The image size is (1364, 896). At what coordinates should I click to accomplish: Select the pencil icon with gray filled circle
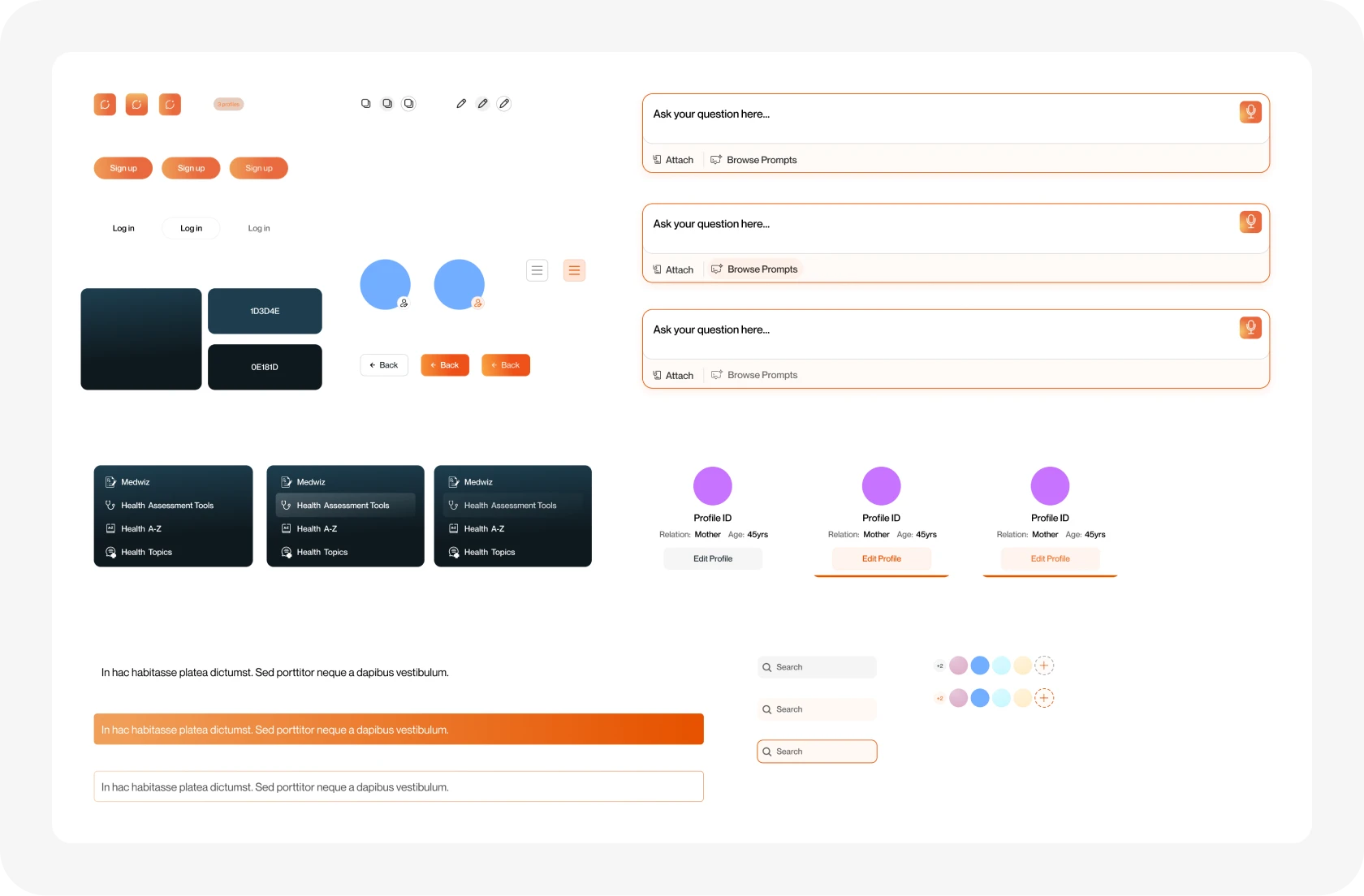click(482, 104)
